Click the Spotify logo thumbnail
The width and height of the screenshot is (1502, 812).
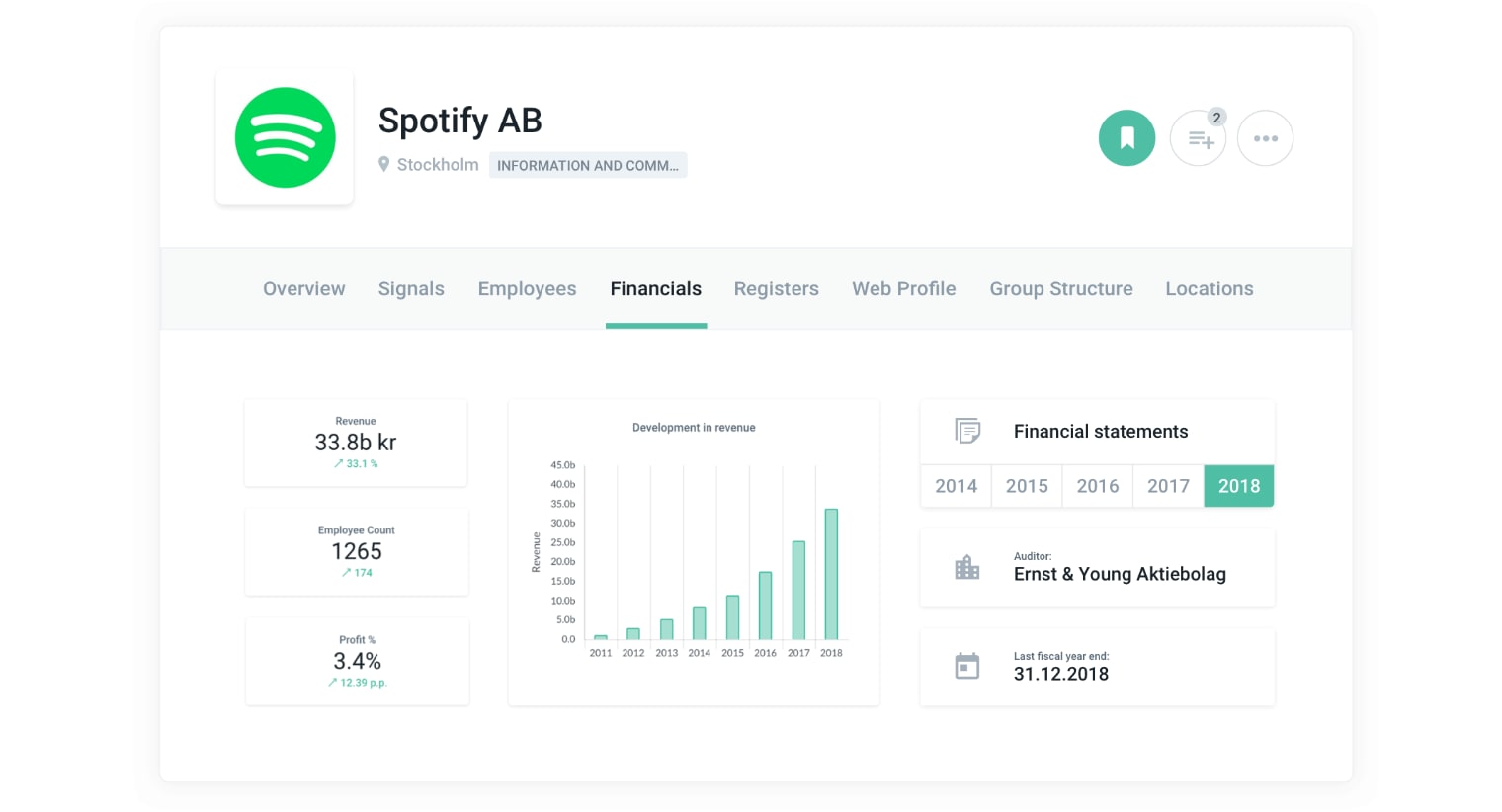click(x=285, y=137)
